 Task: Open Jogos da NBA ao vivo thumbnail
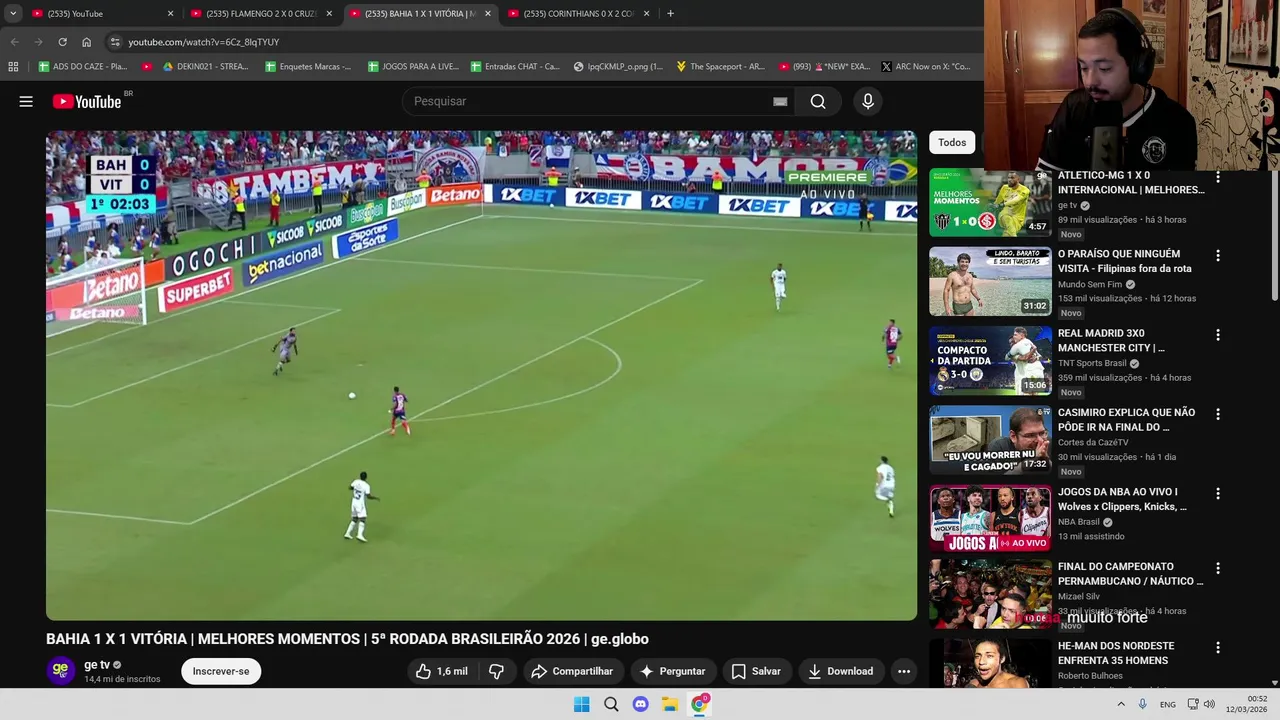pyautogui.click(x=990, y=519)
